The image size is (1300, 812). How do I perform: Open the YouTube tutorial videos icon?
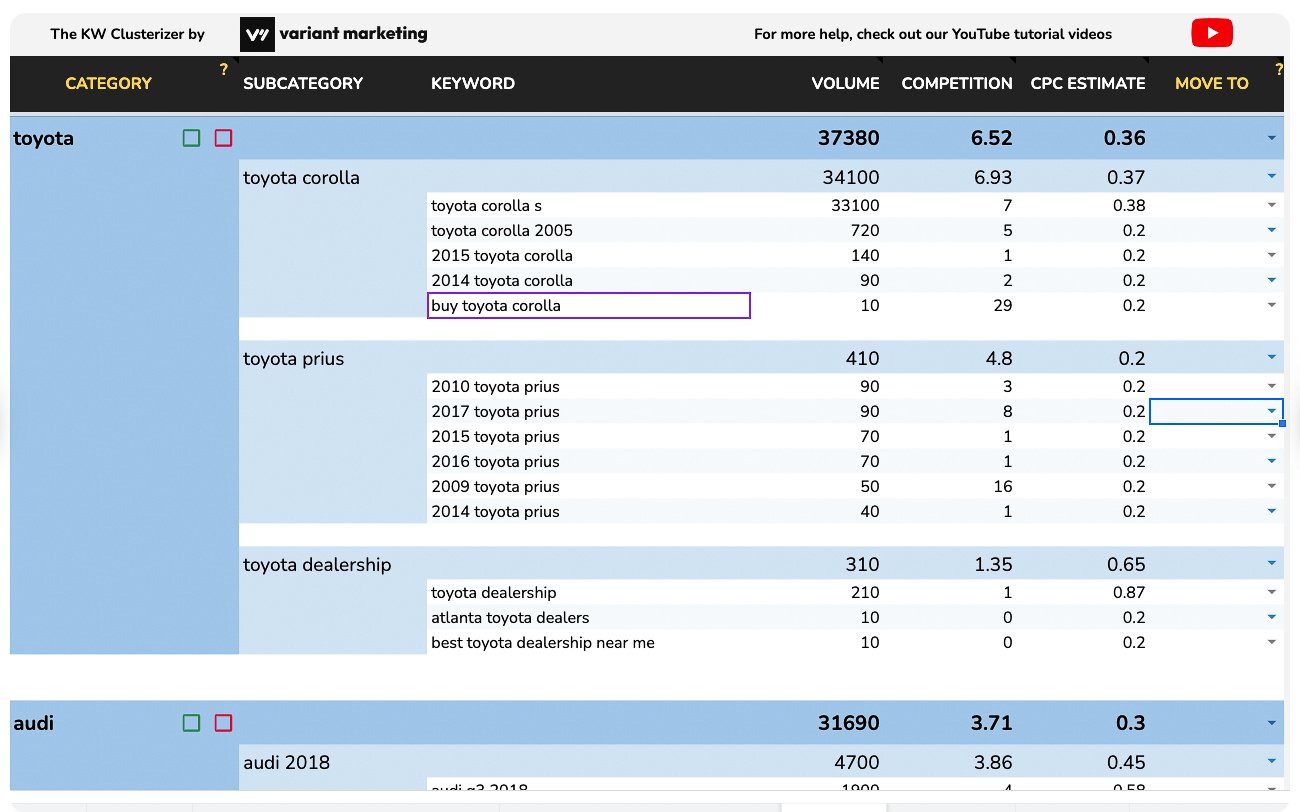tap(1212, 34)
